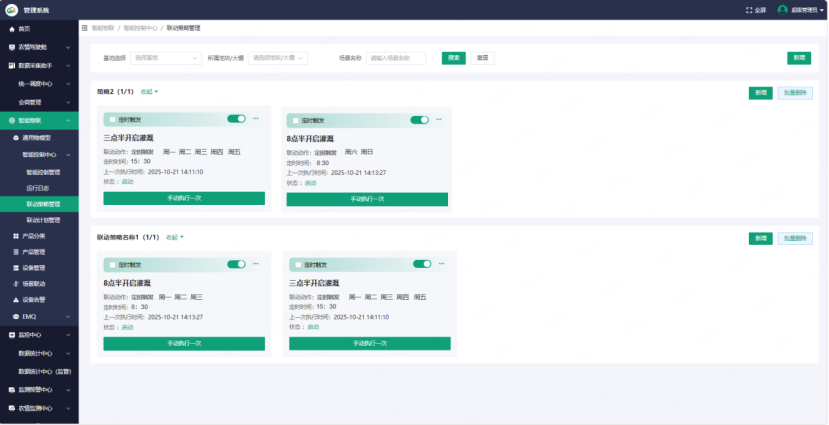
Task: Collapse the 策略2 group with 收起
Action: pos(149,92)
